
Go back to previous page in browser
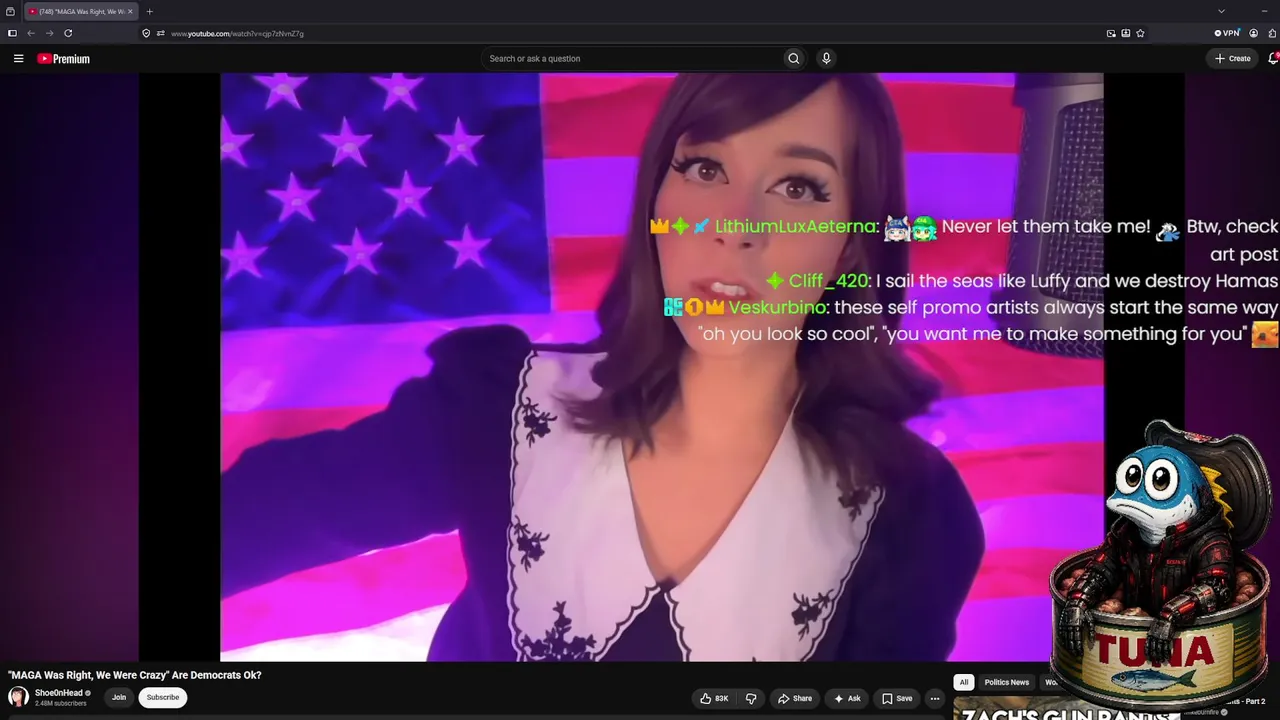pos(31,33)
